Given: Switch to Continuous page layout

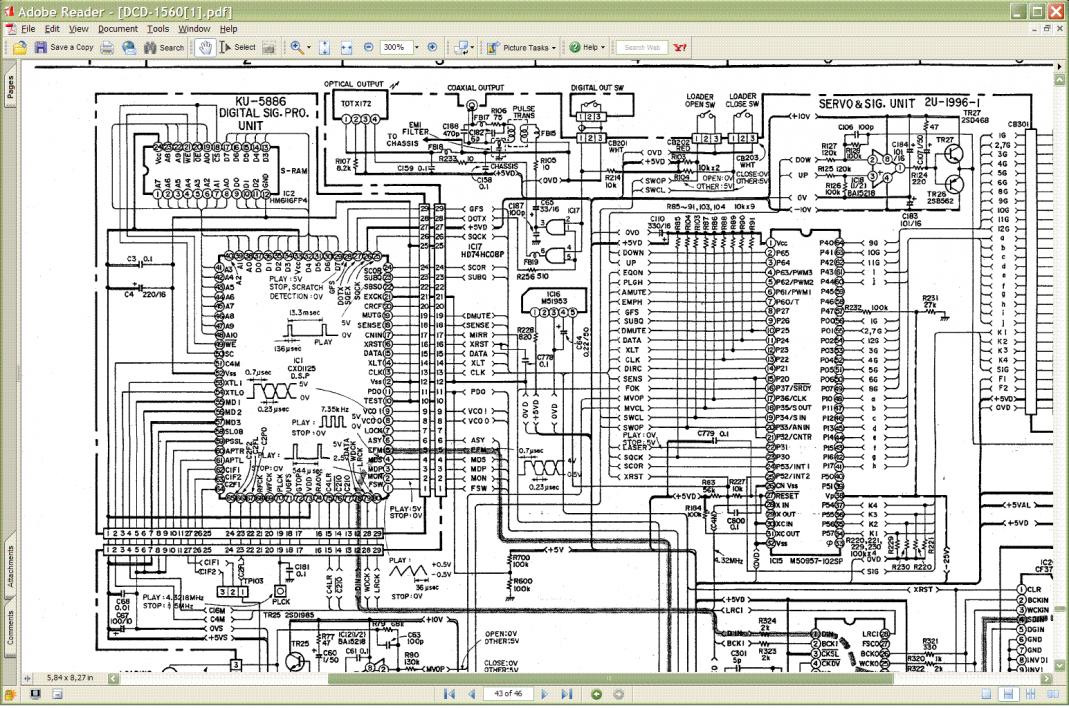Looking at the screenshot, I should [x=1008, y=694].
